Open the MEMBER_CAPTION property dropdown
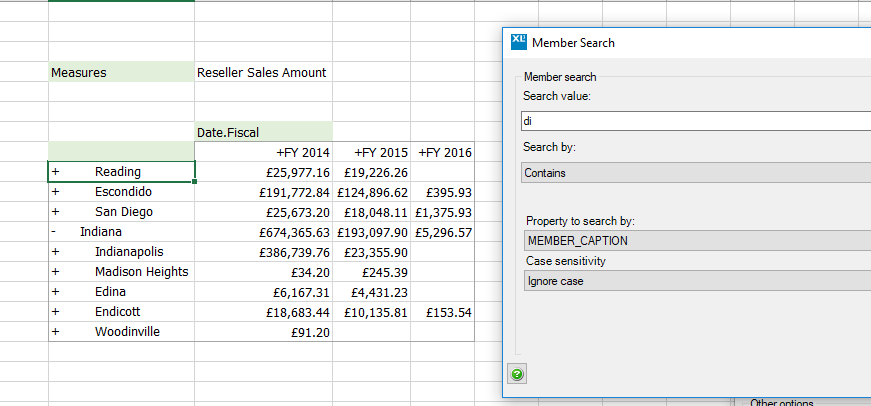 click(695, 241)
